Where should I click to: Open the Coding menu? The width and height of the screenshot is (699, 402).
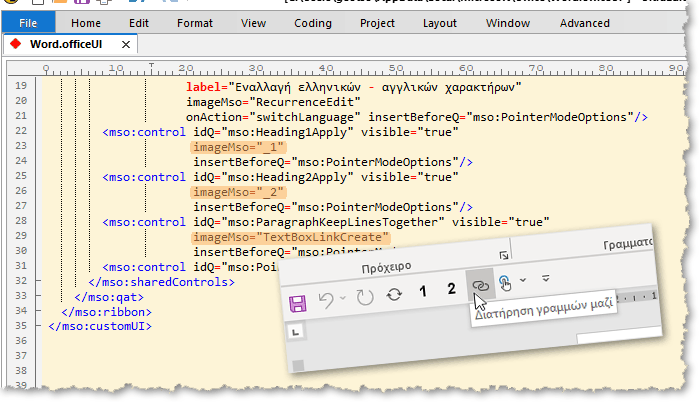tap(312, 23)
